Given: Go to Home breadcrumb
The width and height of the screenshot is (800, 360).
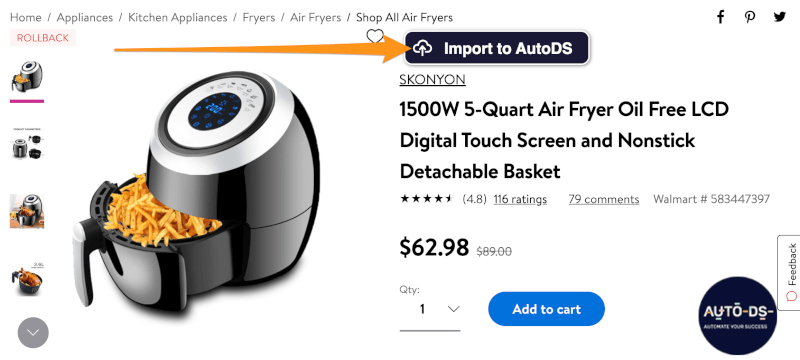Looking at the screenshot, I should pyautogui.click(x=26, y=17).
